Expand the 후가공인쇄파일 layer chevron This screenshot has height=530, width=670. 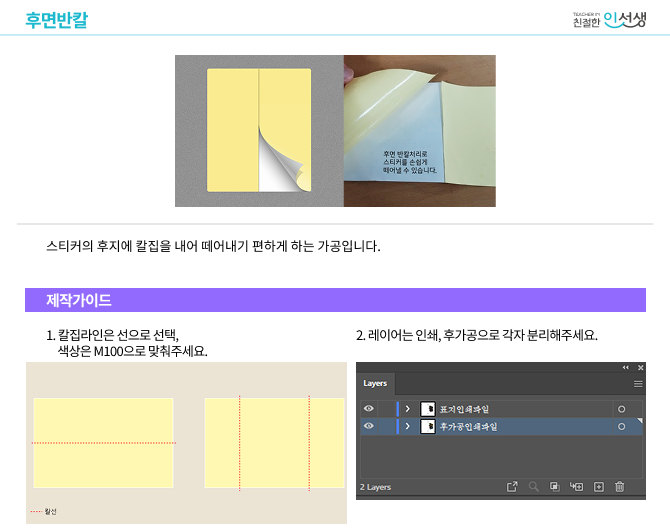coord(408,426)
